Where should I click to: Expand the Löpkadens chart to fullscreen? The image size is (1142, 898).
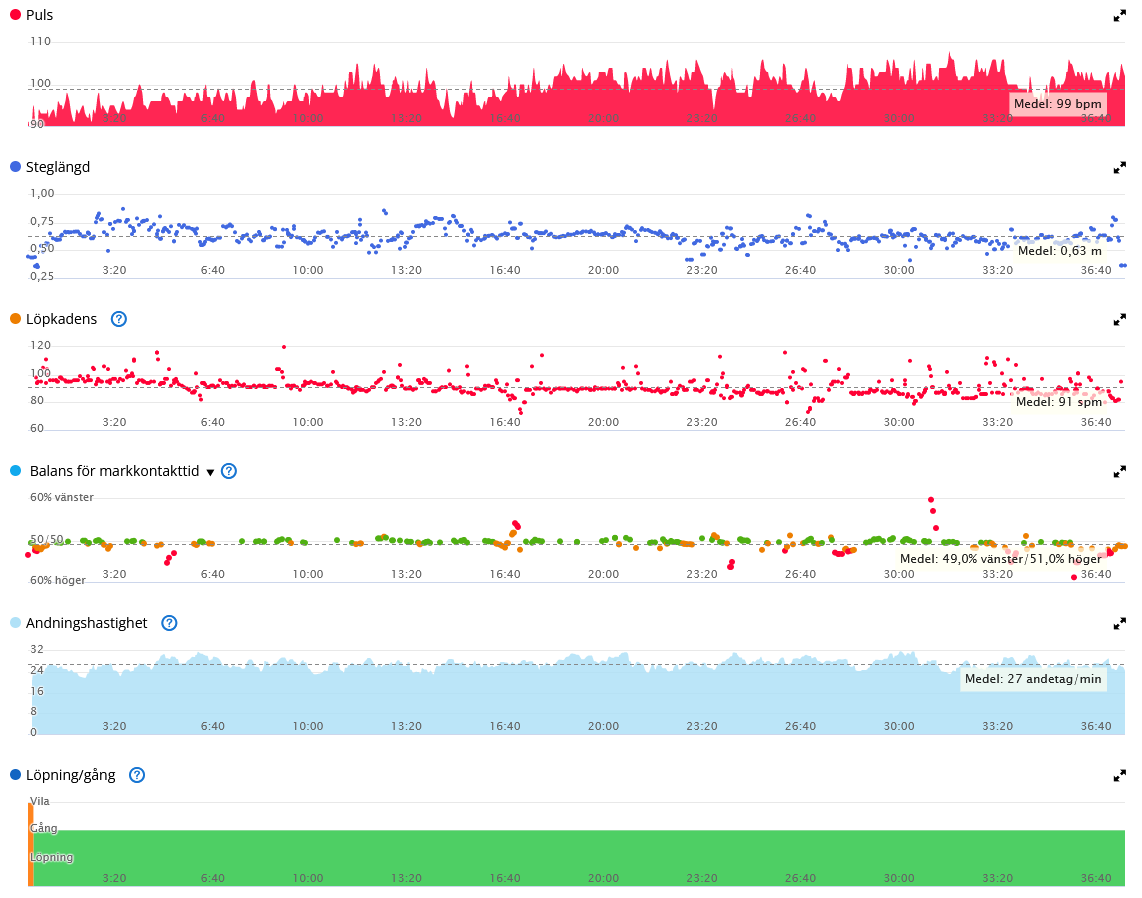[1119, 320]
